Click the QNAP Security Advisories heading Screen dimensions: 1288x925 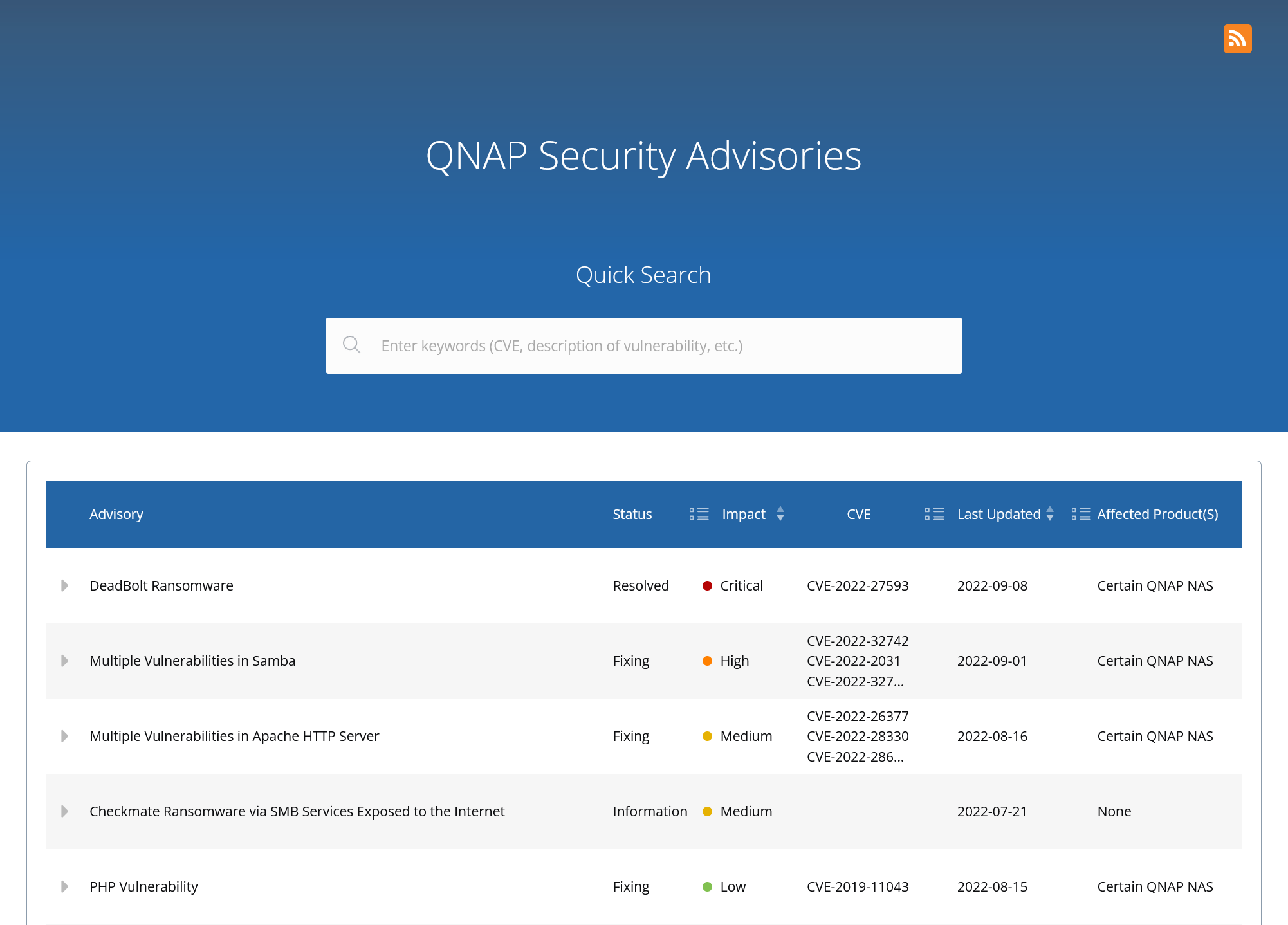(643, 156)
